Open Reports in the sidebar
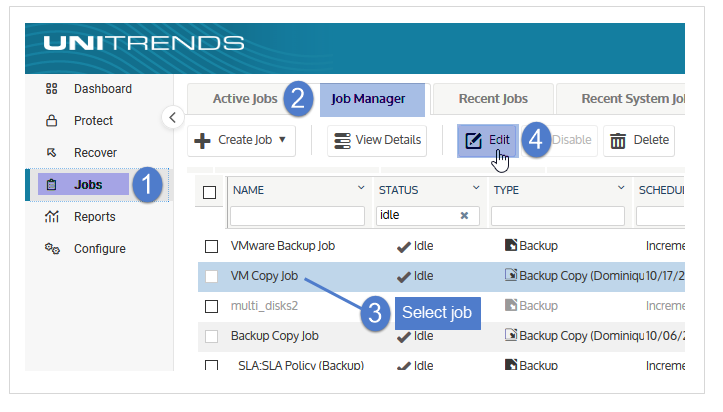Screen dimensions: 723x412 (x=95, y=217)
